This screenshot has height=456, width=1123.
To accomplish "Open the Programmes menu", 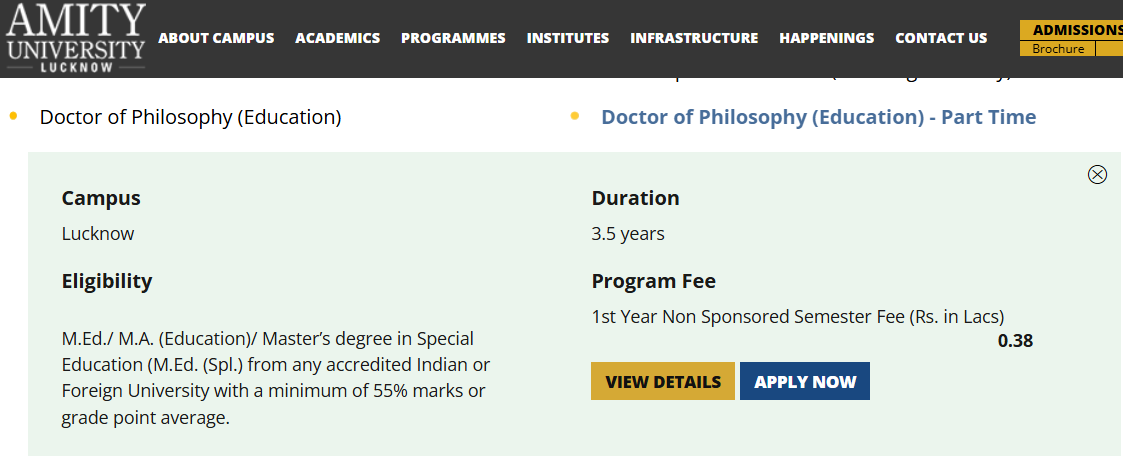I will pyautogui.click(x=453, y=38).
